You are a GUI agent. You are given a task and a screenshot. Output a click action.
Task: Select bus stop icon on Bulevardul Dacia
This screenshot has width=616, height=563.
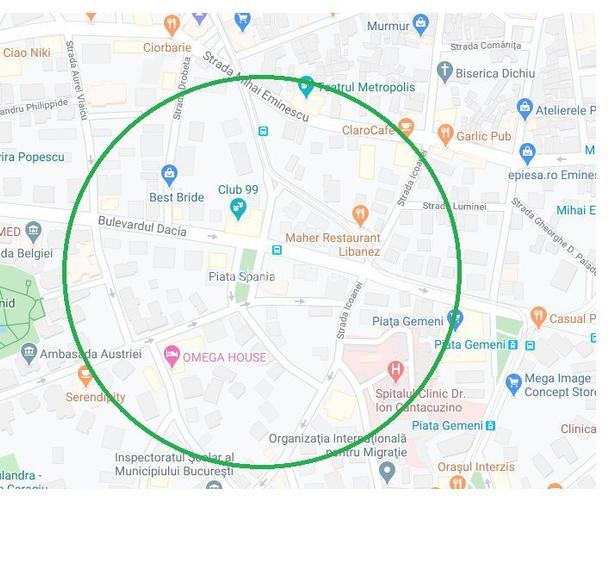277,250
